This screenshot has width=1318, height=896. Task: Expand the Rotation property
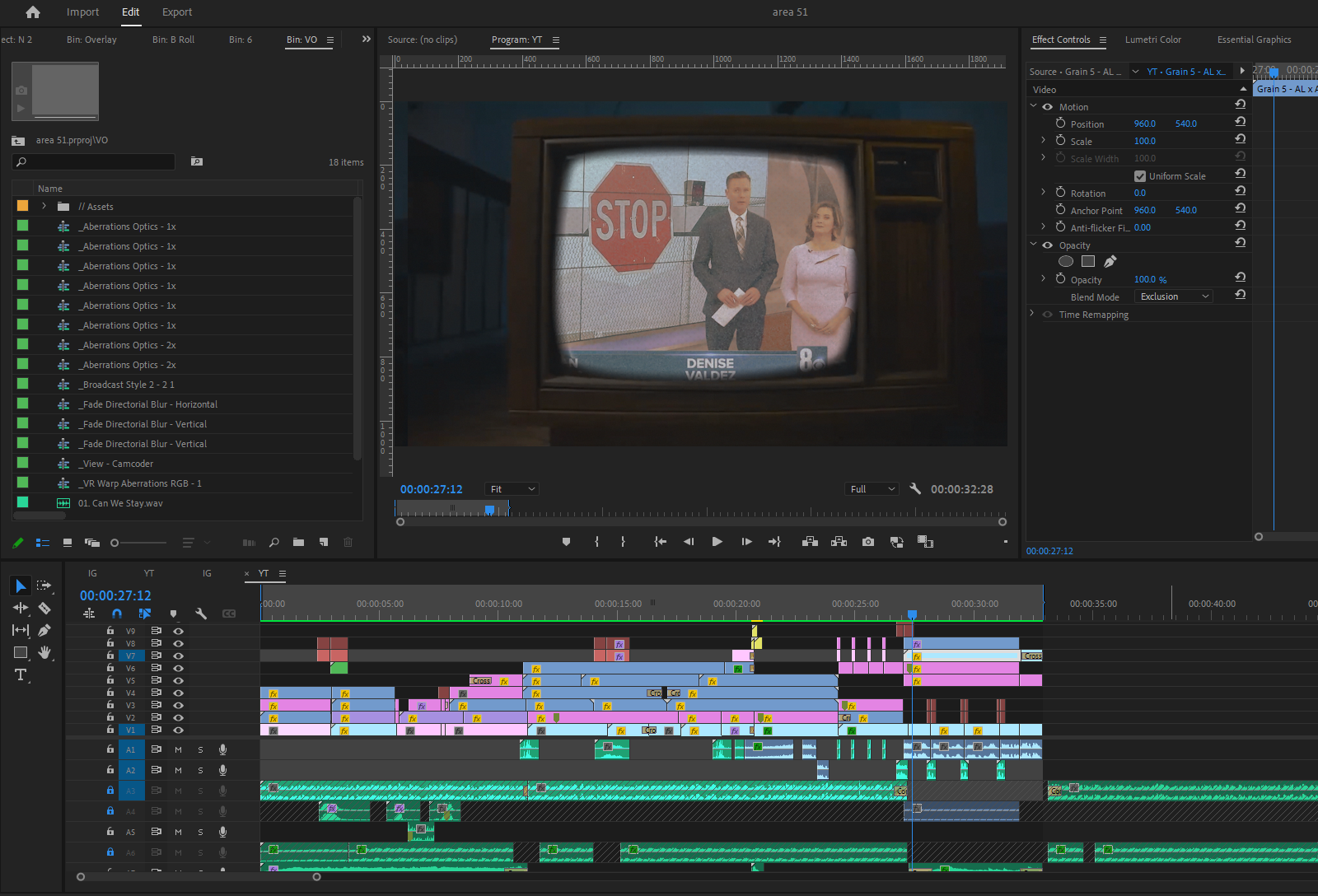click(x=1043, y=193)
